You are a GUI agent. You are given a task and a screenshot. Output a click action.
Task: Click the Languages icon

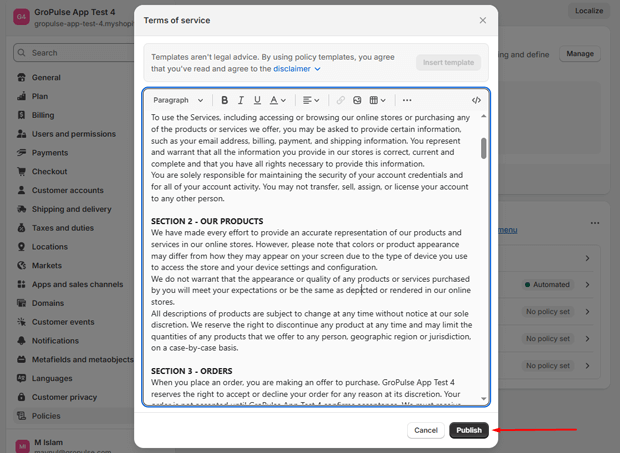tap(22, 378)
